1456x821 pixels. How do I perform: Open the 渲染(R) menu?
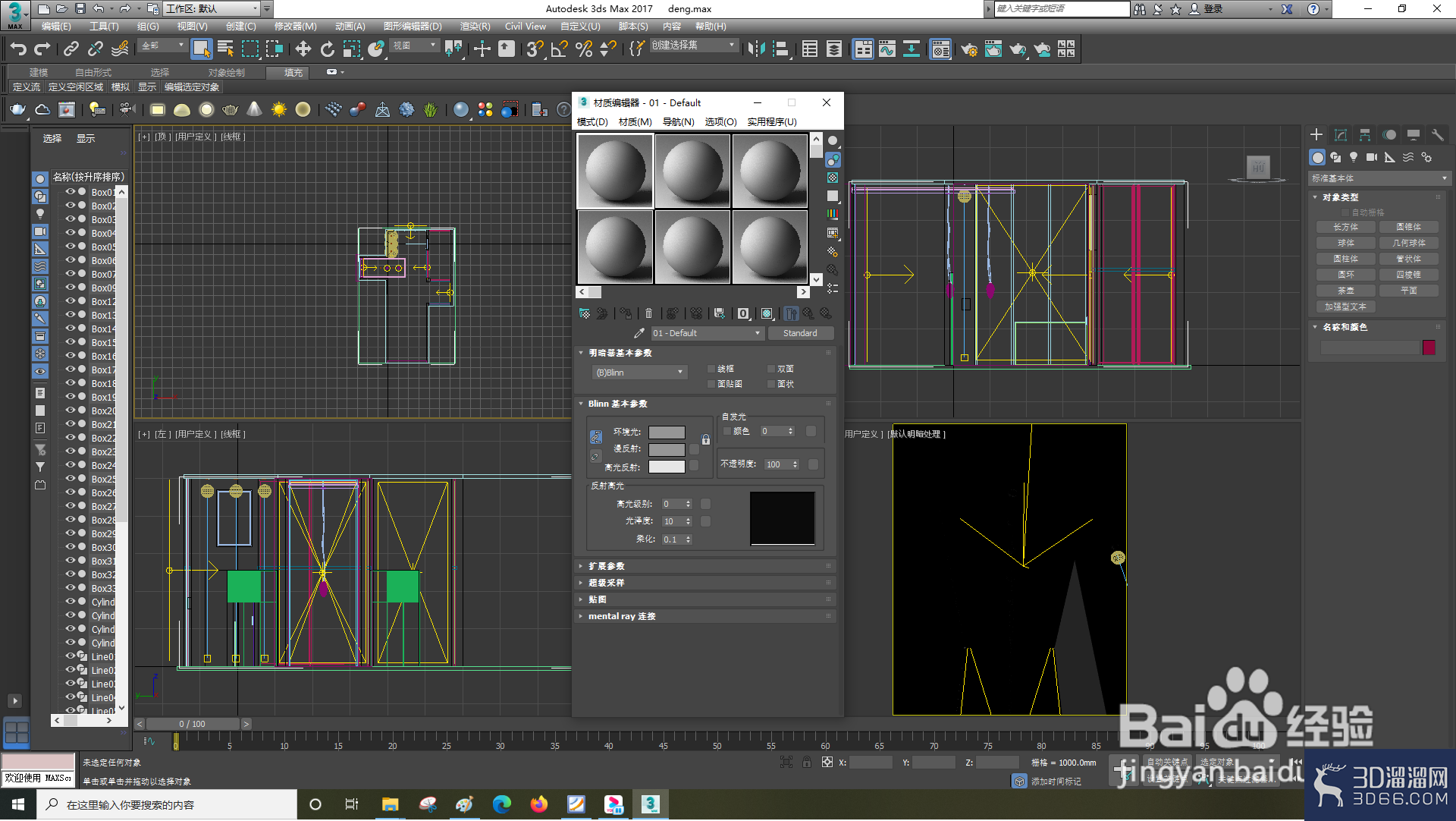pos(475,27)
